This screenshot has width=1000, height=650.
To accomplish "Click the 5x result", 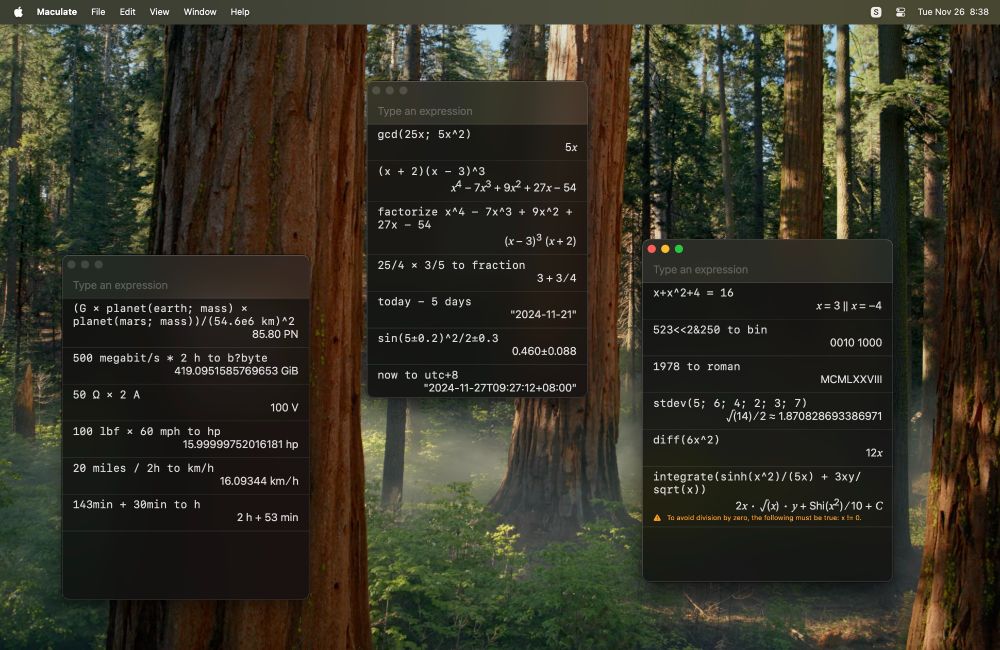I will 571,147.
